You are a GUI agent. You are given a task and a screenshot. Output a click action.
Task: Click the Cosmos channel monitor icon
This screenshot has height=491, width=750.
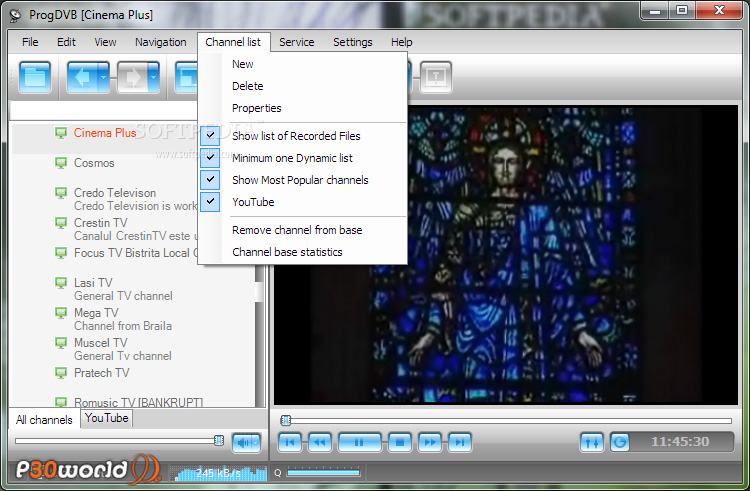coord(61,163)
